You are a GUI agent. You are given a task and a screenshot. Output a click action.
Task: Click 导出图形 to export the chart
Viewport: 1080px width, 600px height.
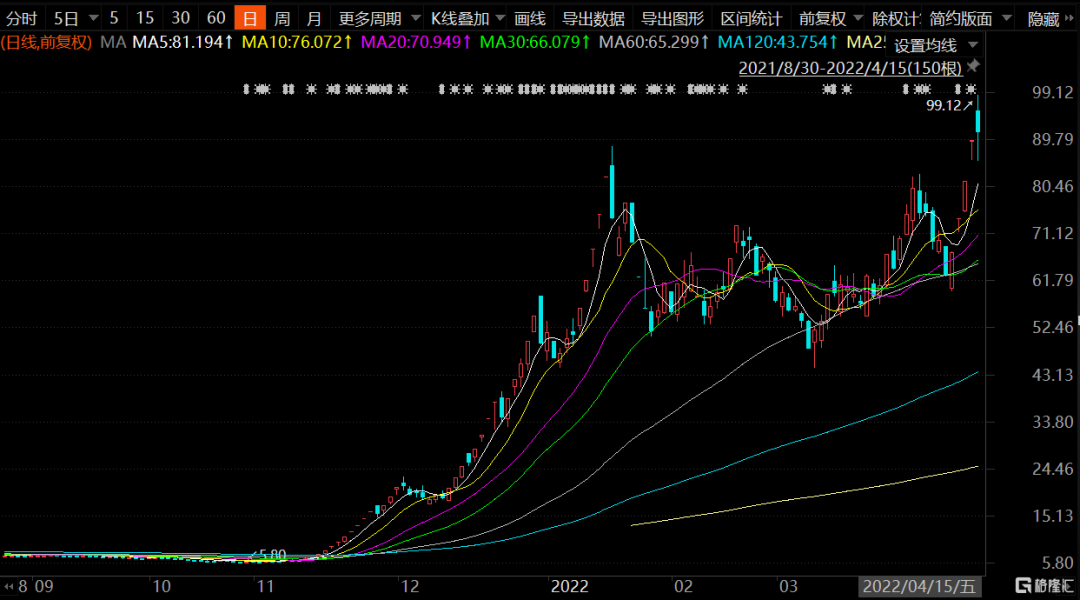point(672,18)
